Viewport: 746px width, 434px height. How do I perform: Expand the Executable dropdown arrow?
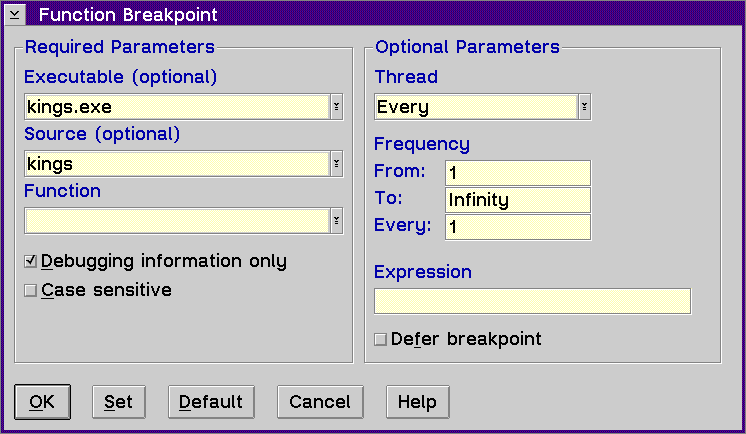[336, 107]
